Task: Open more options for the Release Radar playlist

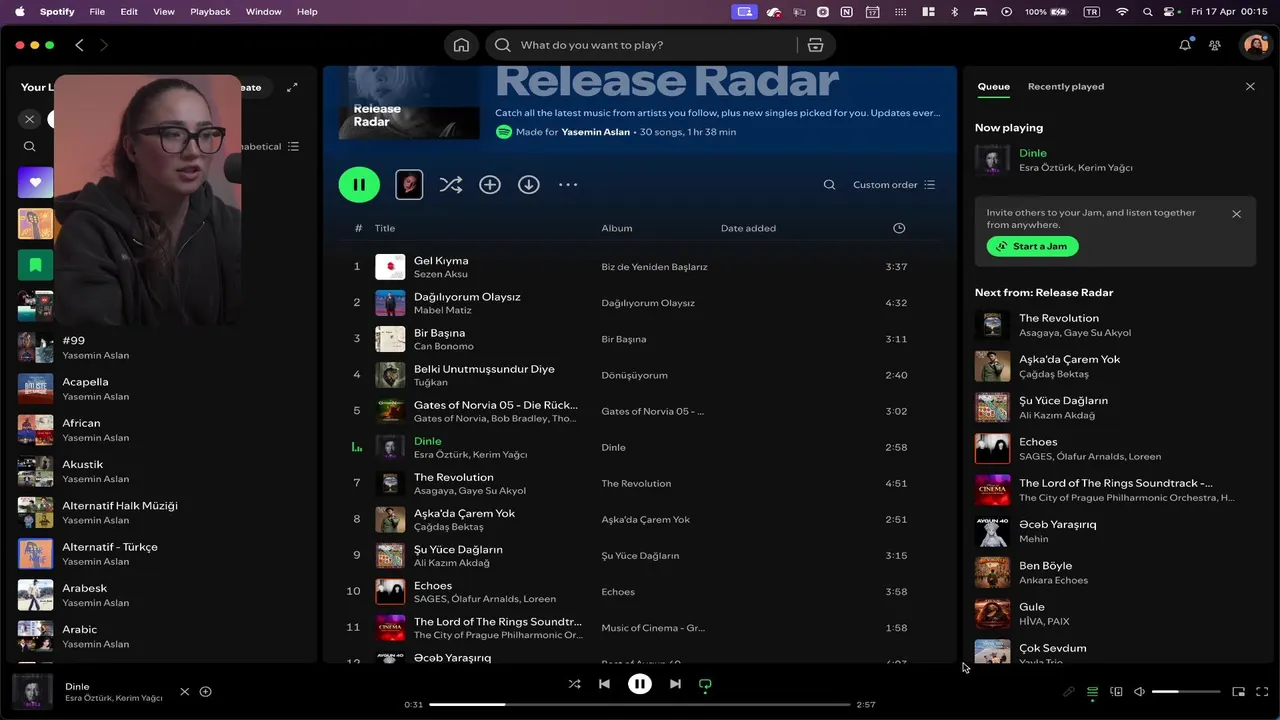Action: pyautogui.click(x=568, y=185)
